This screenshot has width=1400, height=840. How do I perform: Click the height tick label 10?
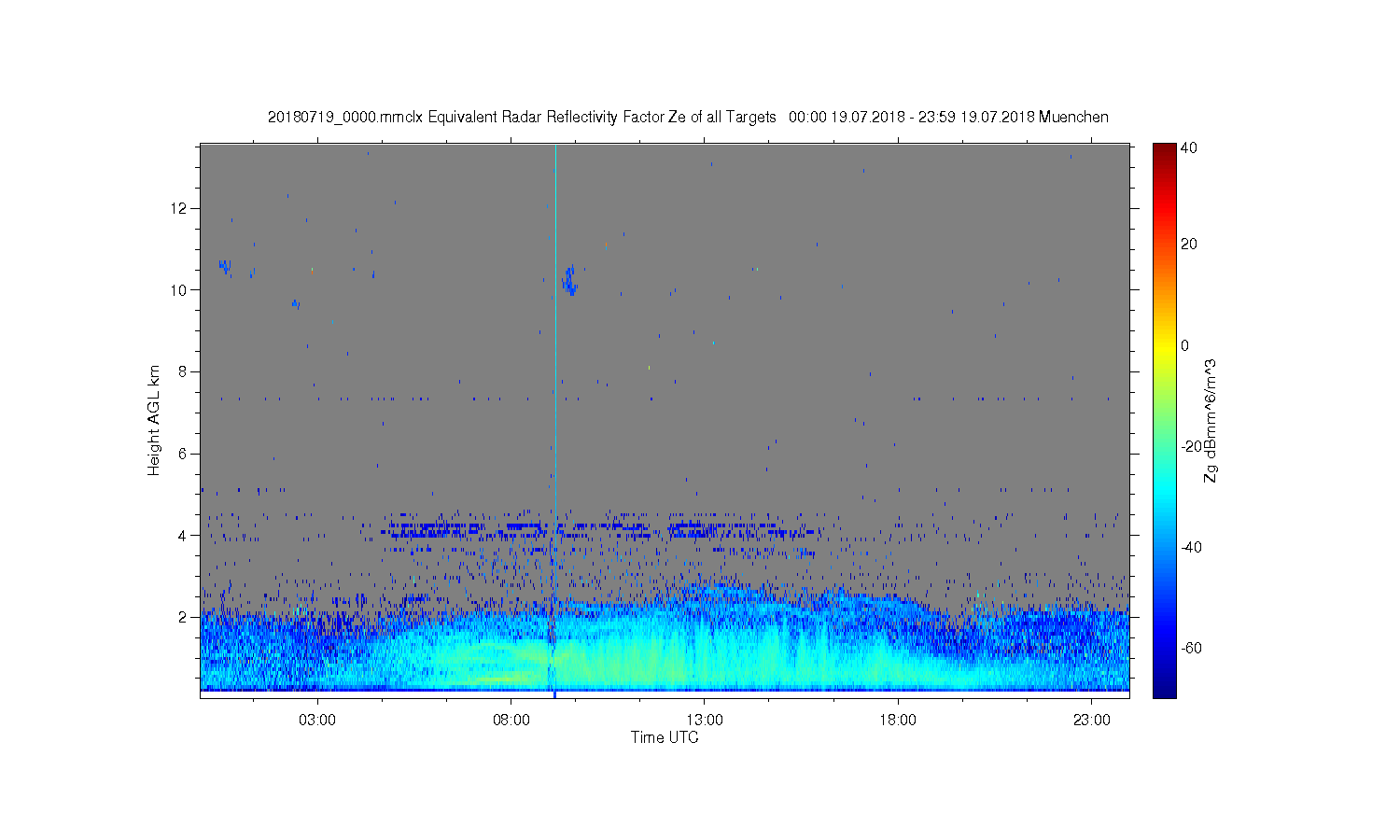point(180,289)
